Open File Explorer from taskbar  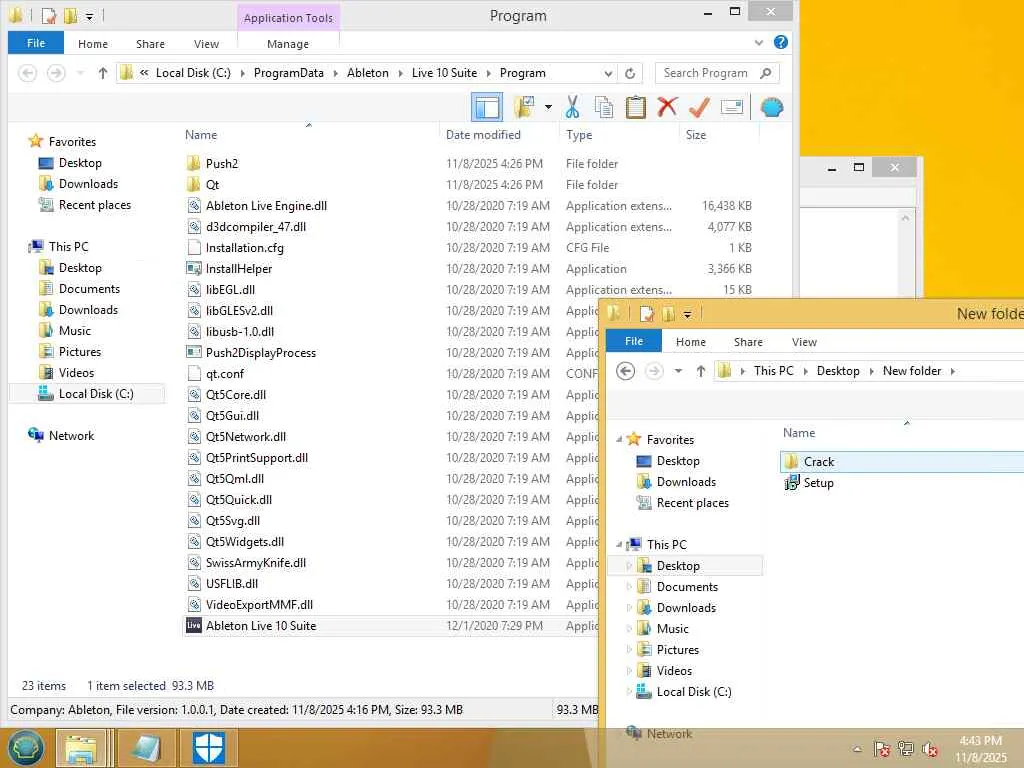point(81,748)
